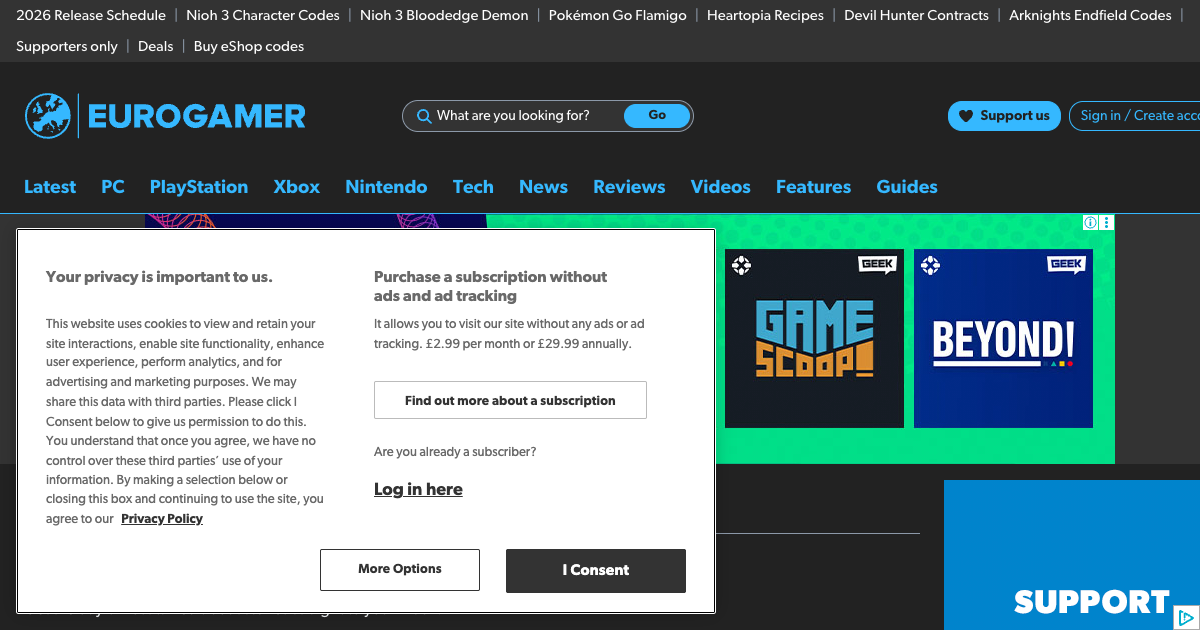This screenshot has height=630, width=1200.
Task: Open the 2026 Release Schedule page
Action: (x=91, y=15)
